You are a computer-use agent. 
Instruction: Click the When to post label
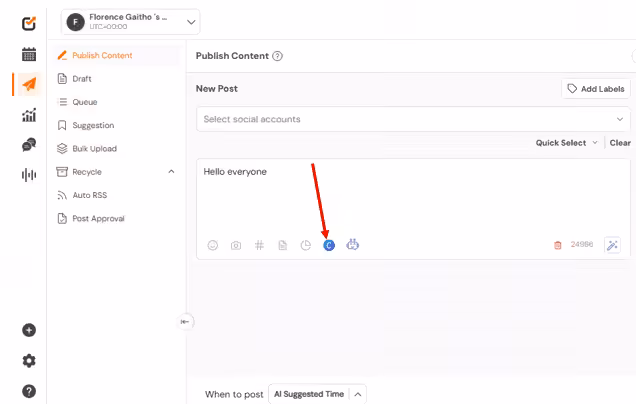click(x=234, y=394)
